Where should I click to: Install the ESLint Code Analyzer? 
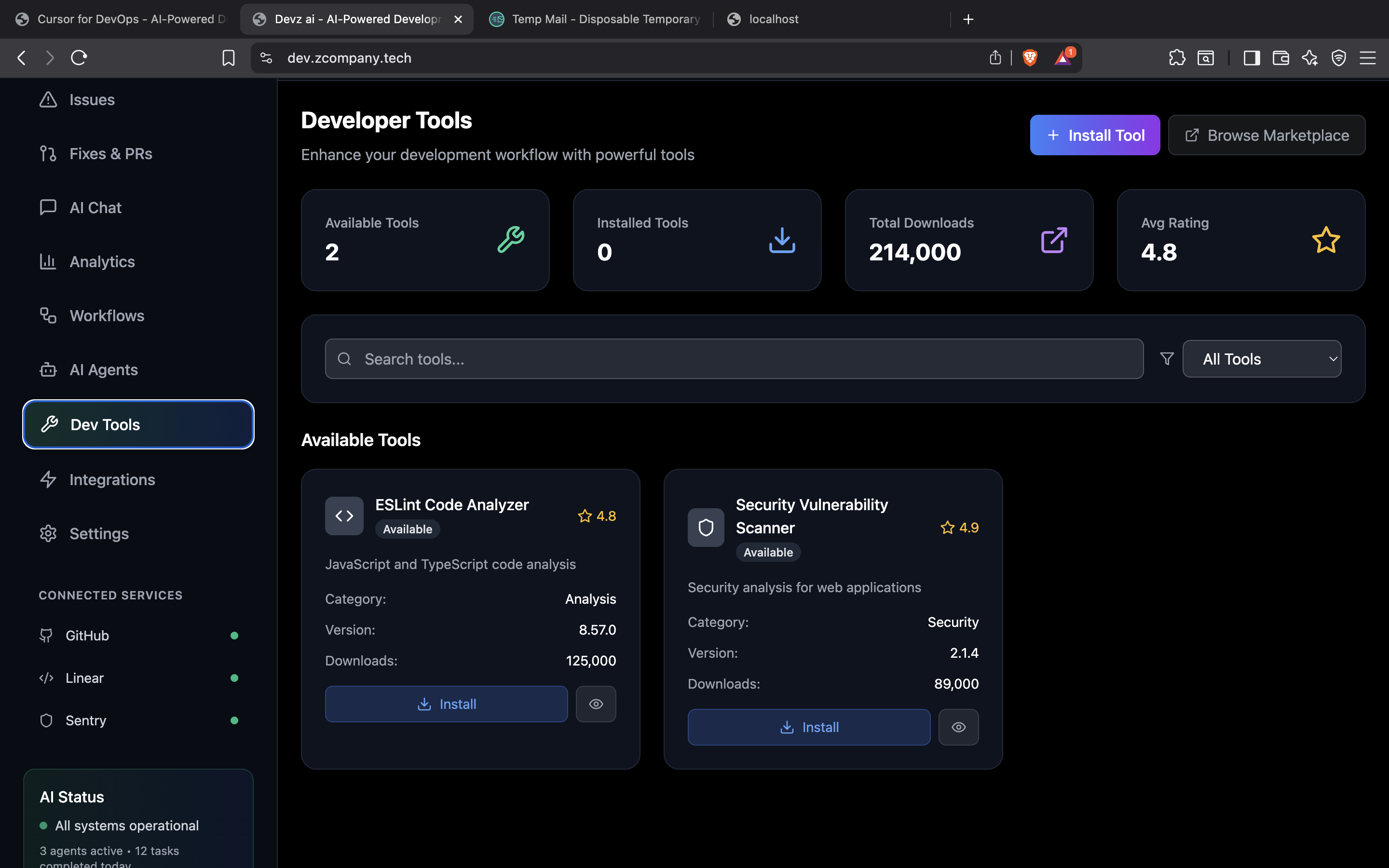pos(446,704)
